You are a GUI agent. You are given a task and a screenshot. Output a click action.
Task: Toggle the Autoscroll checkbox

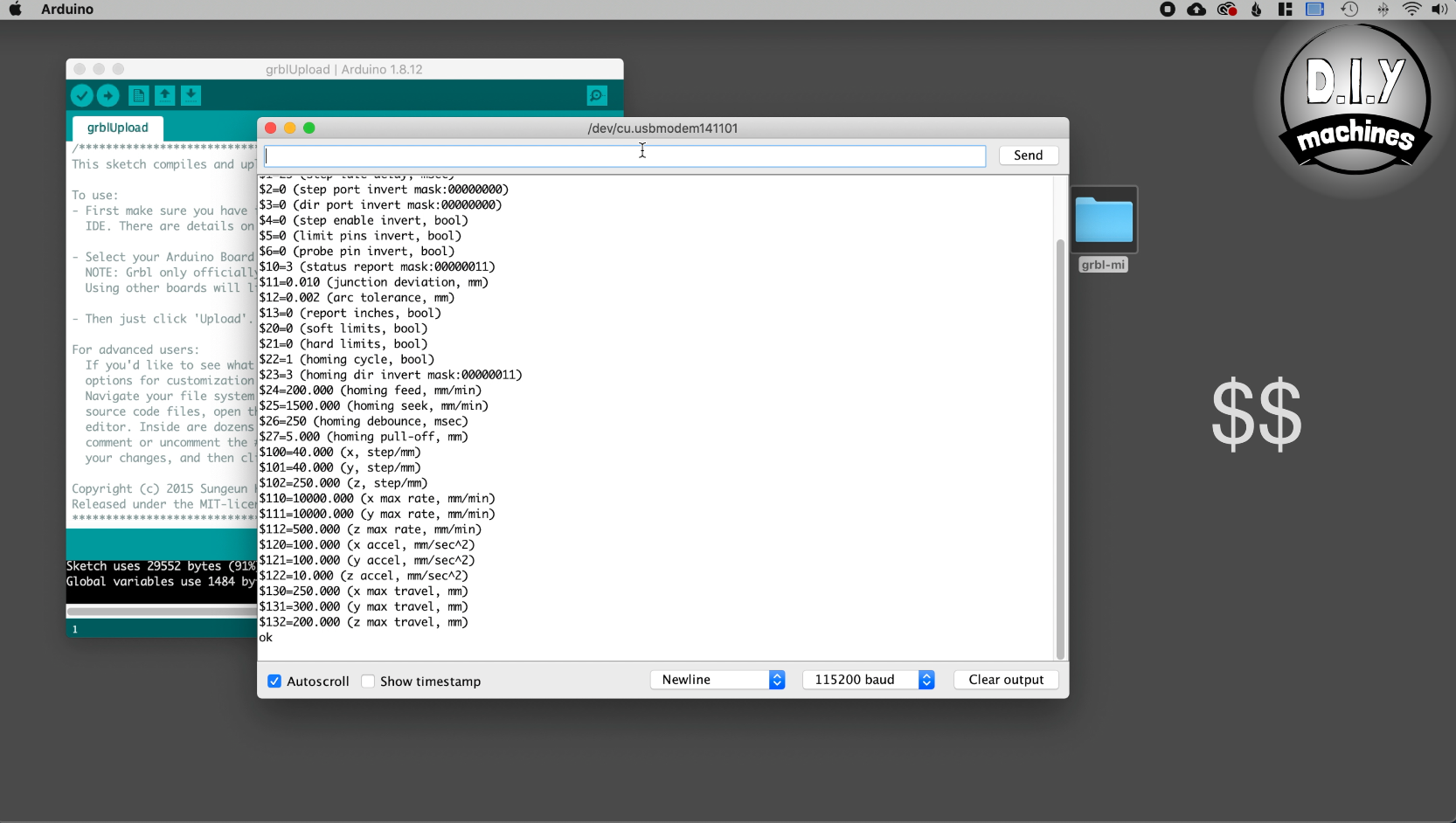[x=274, y=681]
